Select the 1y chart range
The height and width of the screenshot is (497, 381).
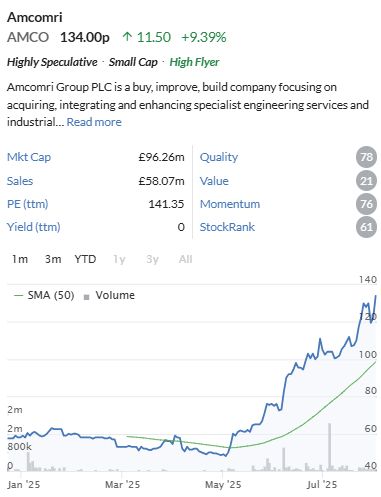[119, 259]
